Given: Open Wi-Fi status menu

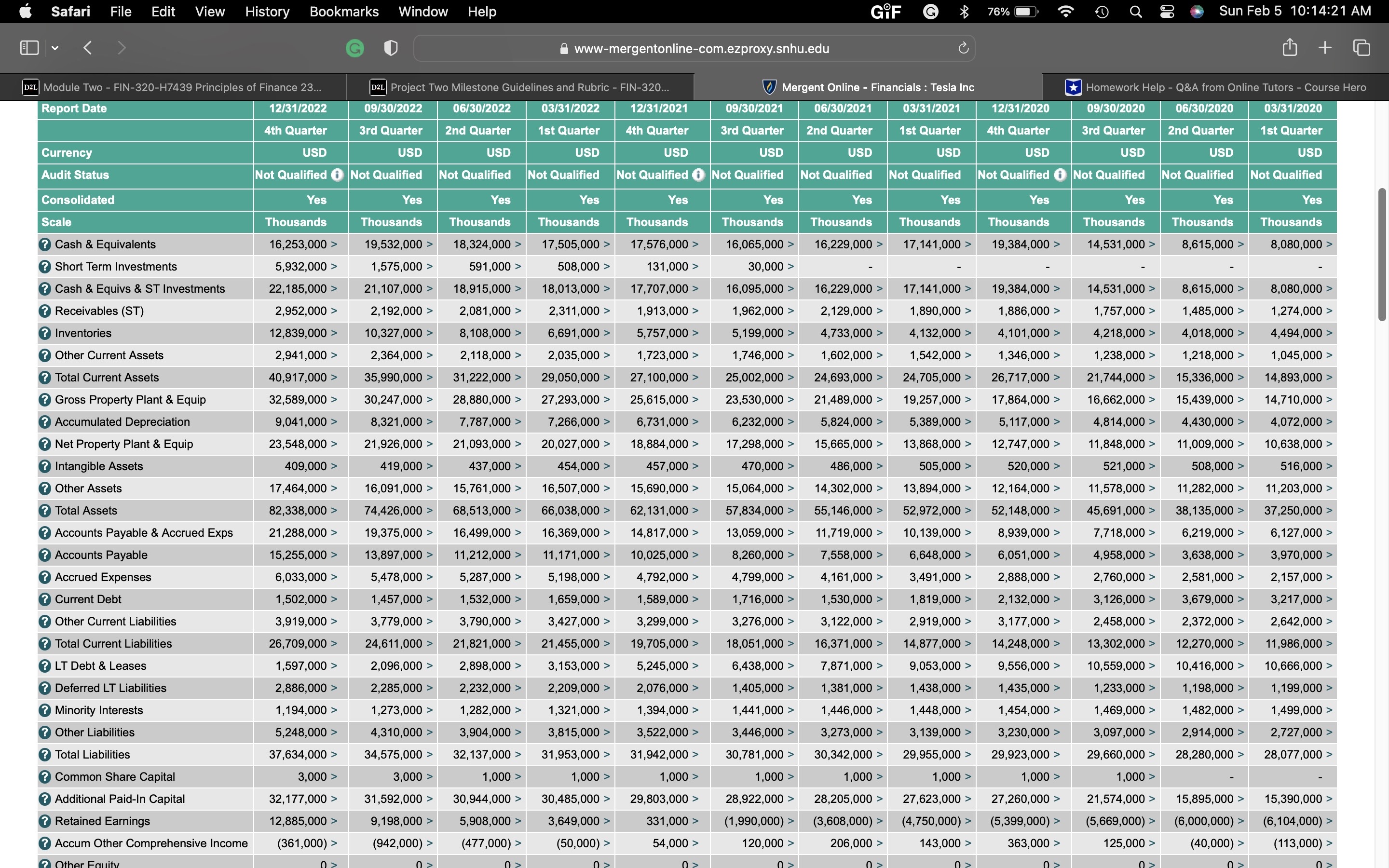Looking at the screenshot, I should click(1065, 12).
